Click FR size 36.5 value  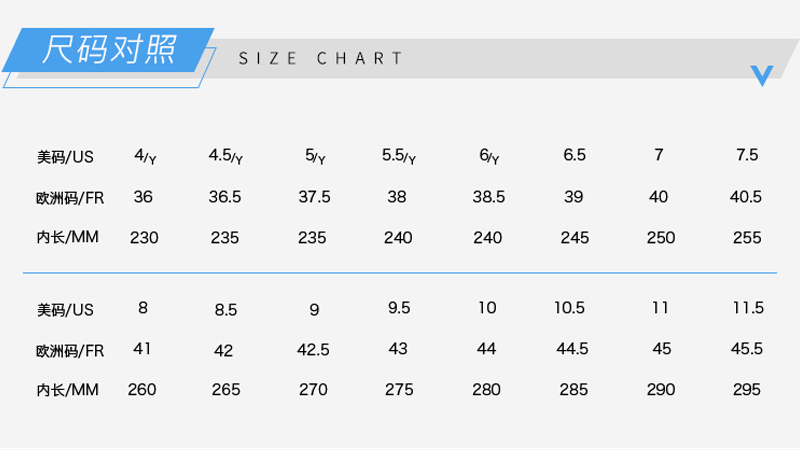pyautogui.click(x=224, y=197)
